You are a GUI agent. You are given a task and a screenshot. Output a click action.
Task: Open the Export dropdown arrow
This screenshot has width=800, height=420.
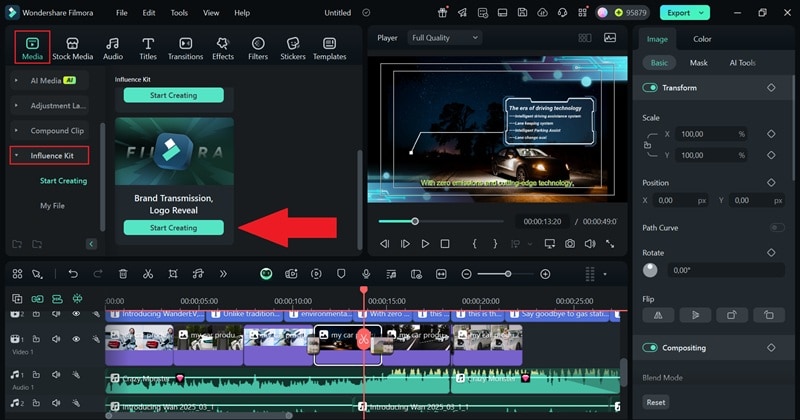[x=702, y=13]
